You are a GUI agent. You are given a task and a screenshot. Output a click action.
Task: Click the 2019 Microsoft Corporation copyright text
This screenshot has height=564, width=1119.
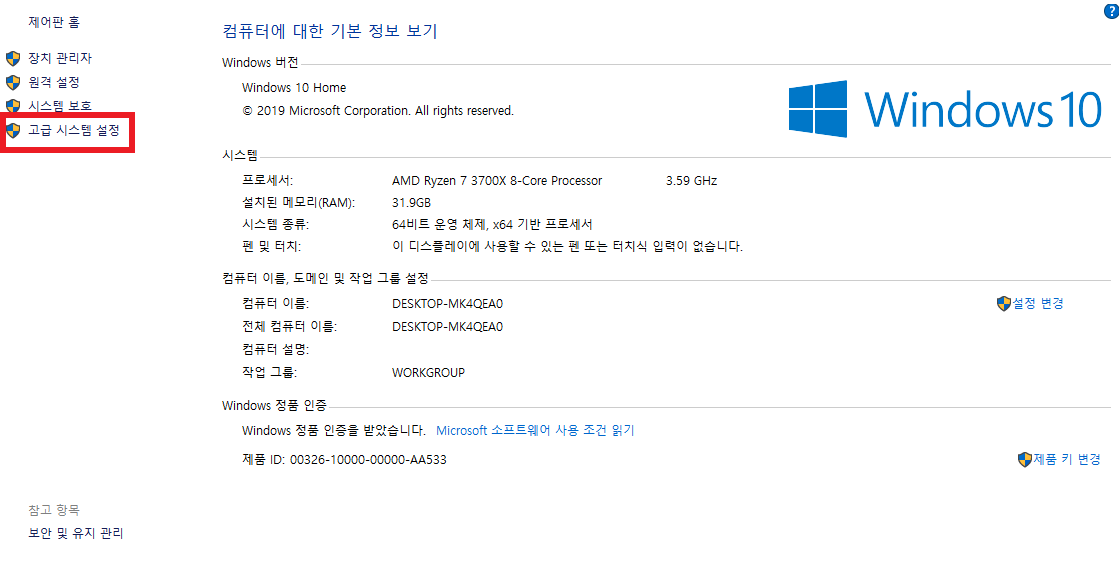pos(378,111)
